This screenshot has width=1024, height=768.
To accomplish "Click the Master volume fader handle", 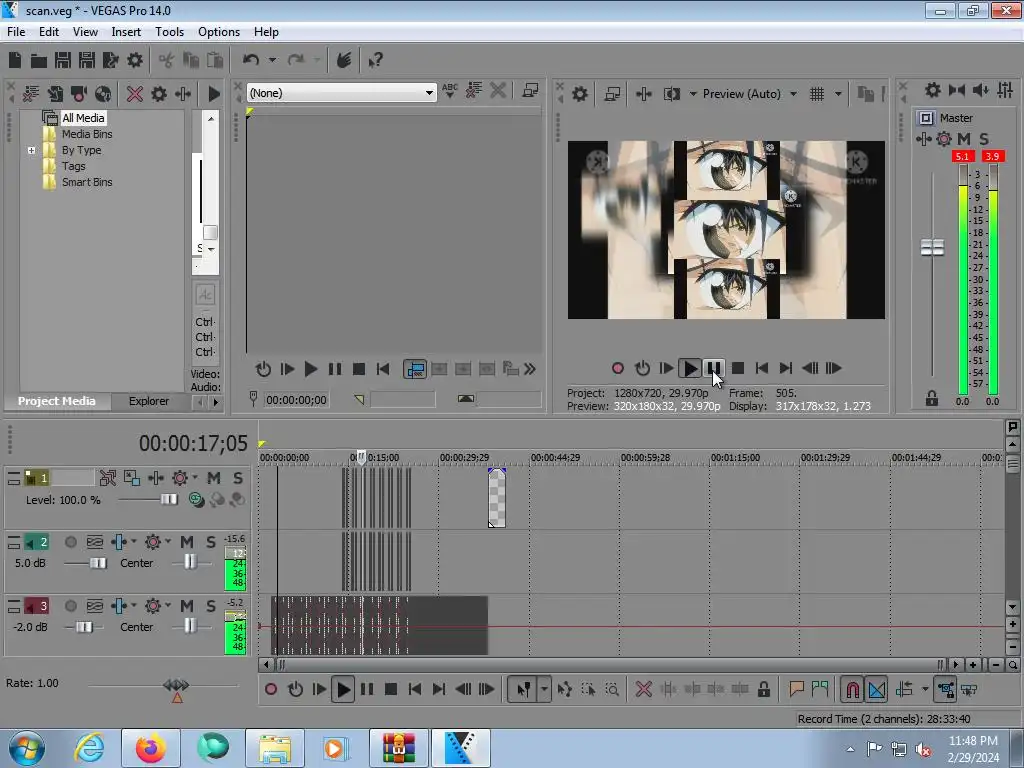I will tap(933, 248).
